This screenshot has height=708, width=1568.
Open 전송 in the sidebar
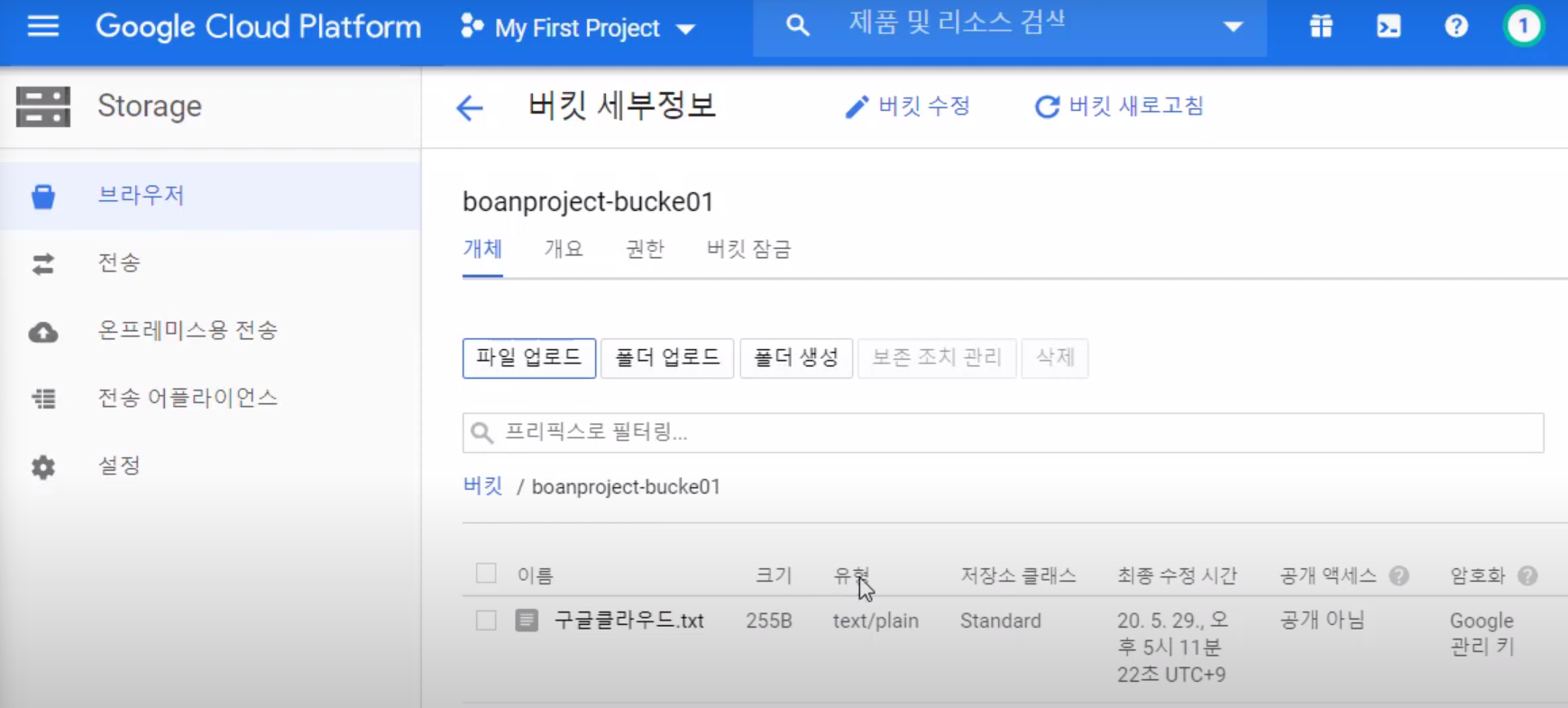(210, 263)
